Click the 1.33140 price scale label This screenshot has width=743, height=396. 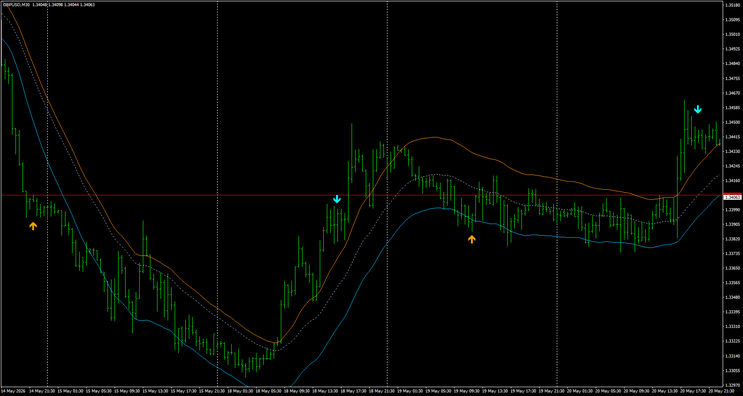(x=732, y=356)
